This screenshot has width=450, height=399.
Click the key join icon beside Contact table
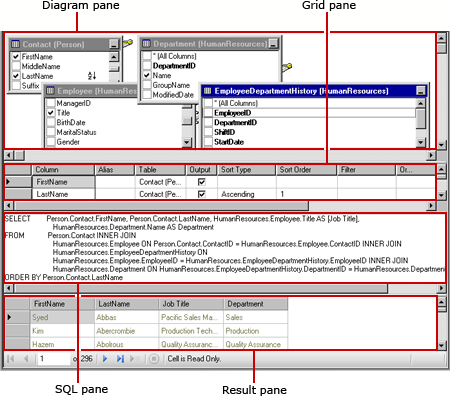(128, 43)
